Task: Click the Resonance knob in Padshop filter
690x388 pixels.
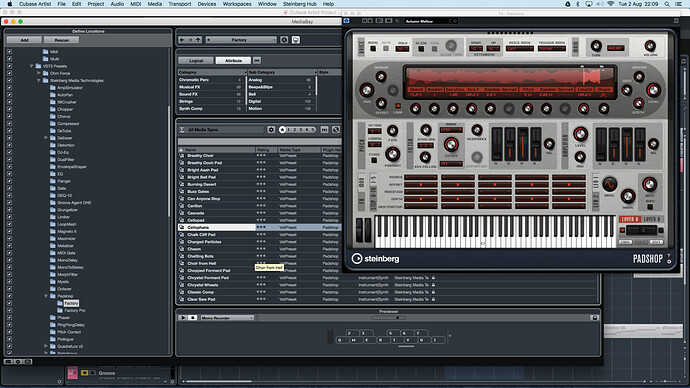Action: point(477,130)
